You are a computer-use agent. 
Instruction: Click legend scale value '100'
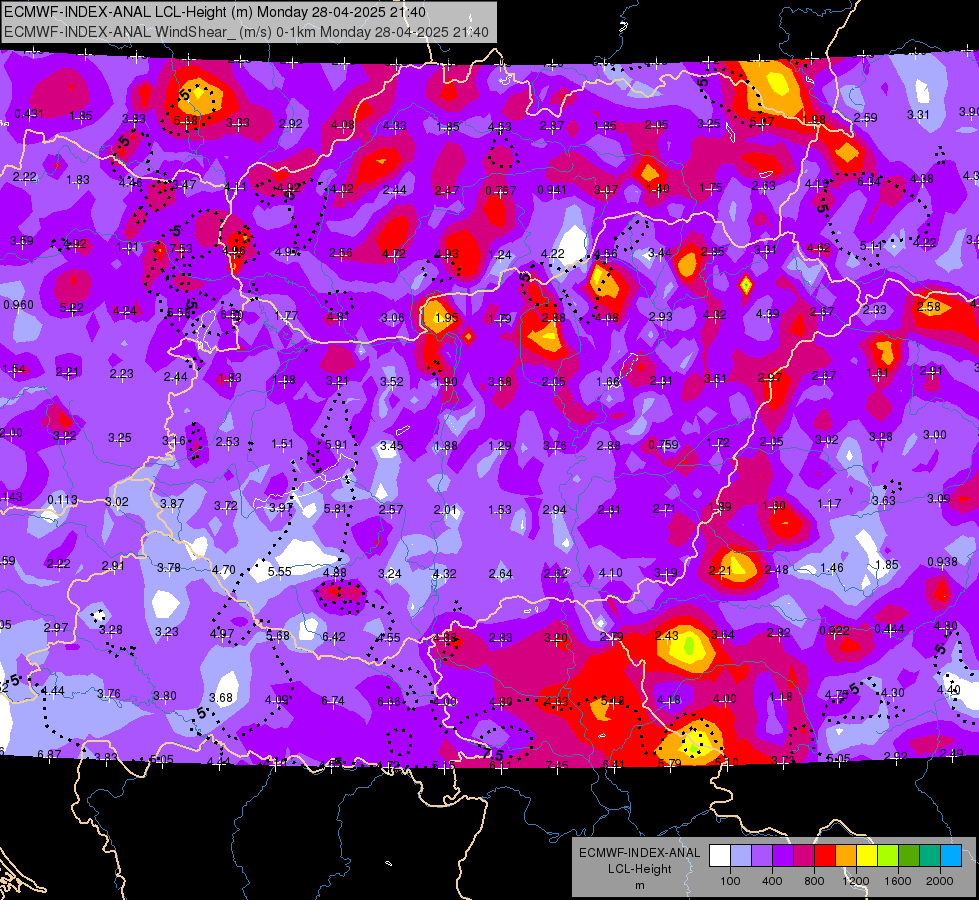click(x=730, y=881)
